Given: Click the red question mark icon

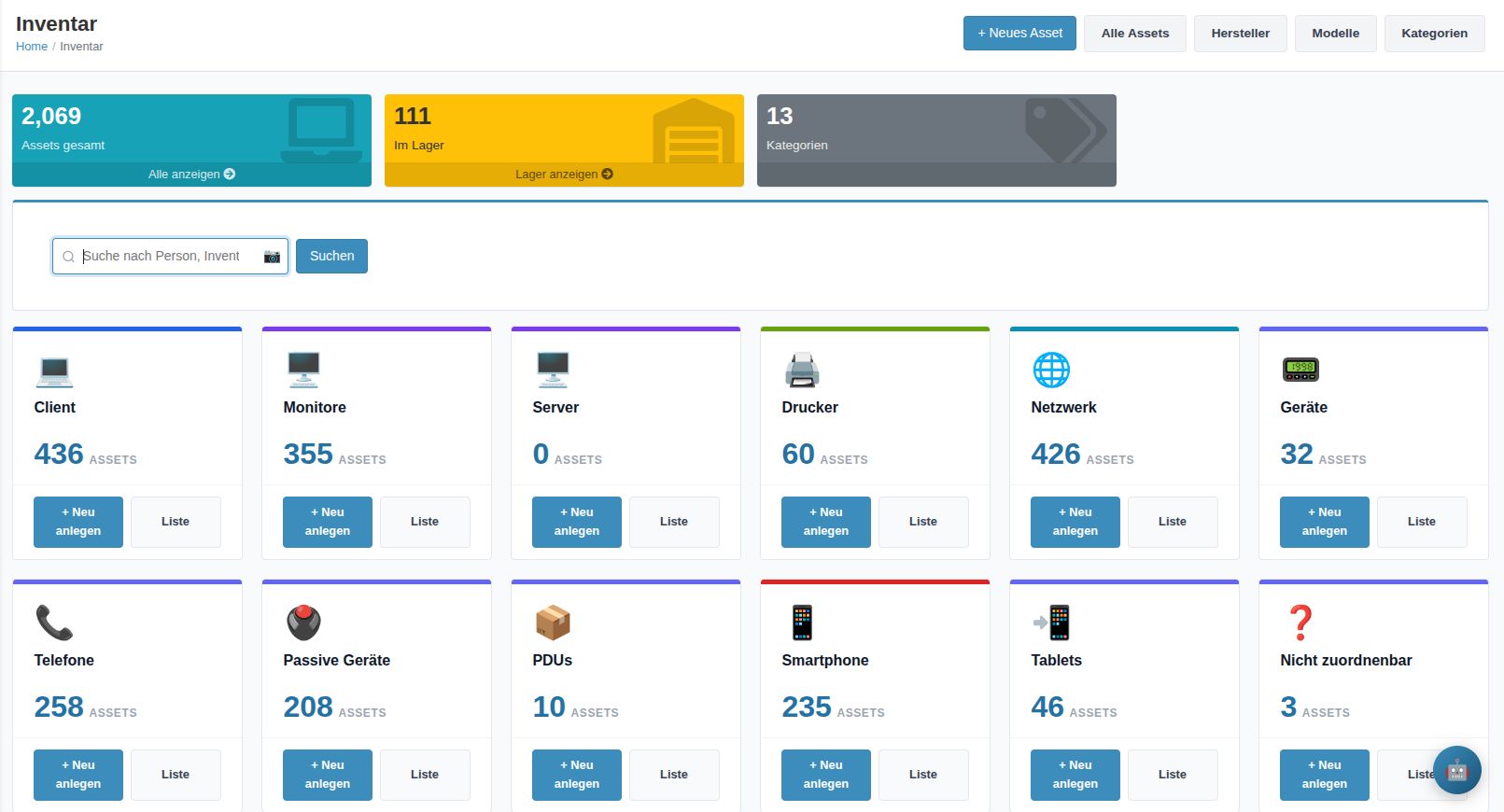Looking at the screenshot, I should [x=1300, y=623].
